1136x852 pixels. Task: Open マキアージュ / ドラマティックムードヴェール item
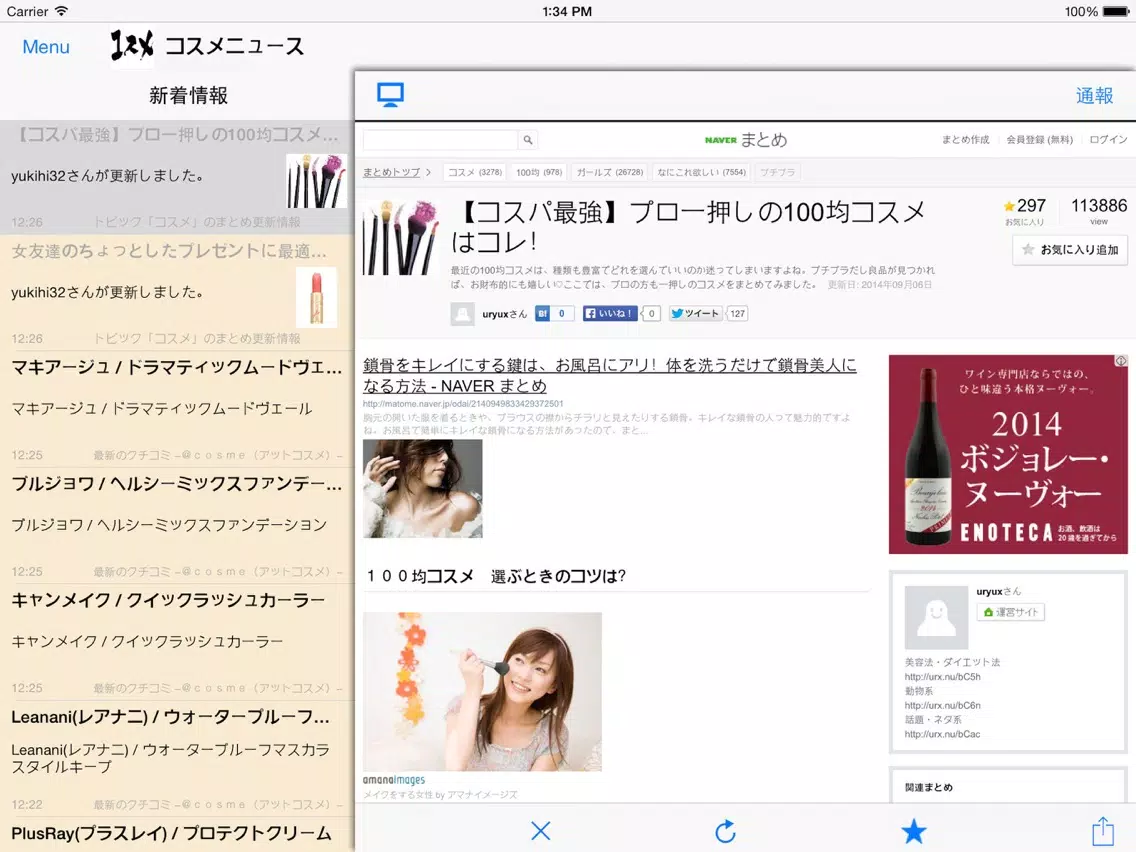pyautogui.click(x=177, y=409)
